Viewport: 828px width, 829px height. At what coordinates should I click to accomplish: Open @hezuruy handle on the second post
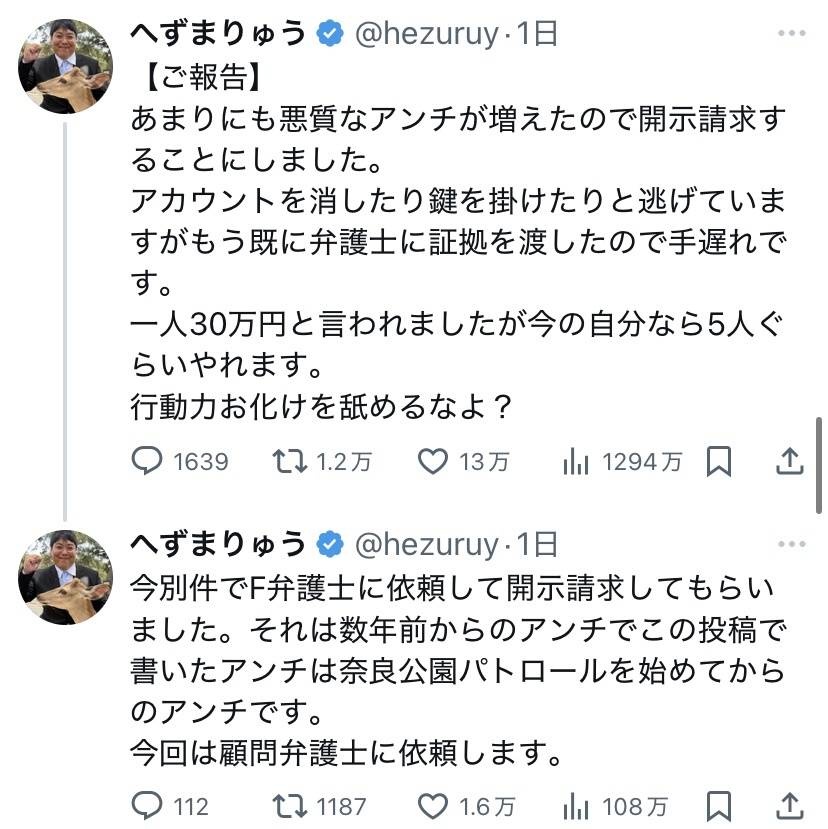pos(427,544)
